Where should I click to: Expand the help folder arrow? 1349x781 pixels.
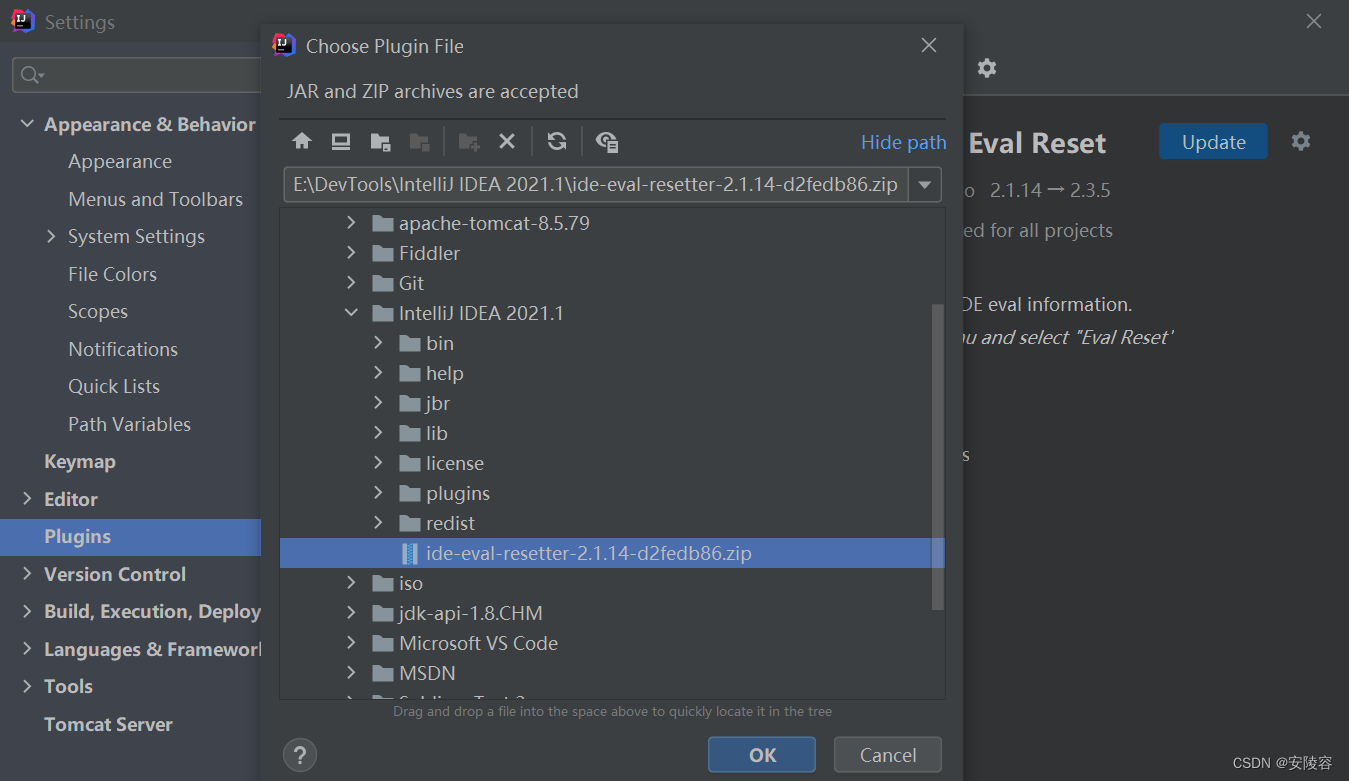tap(378, 373)
